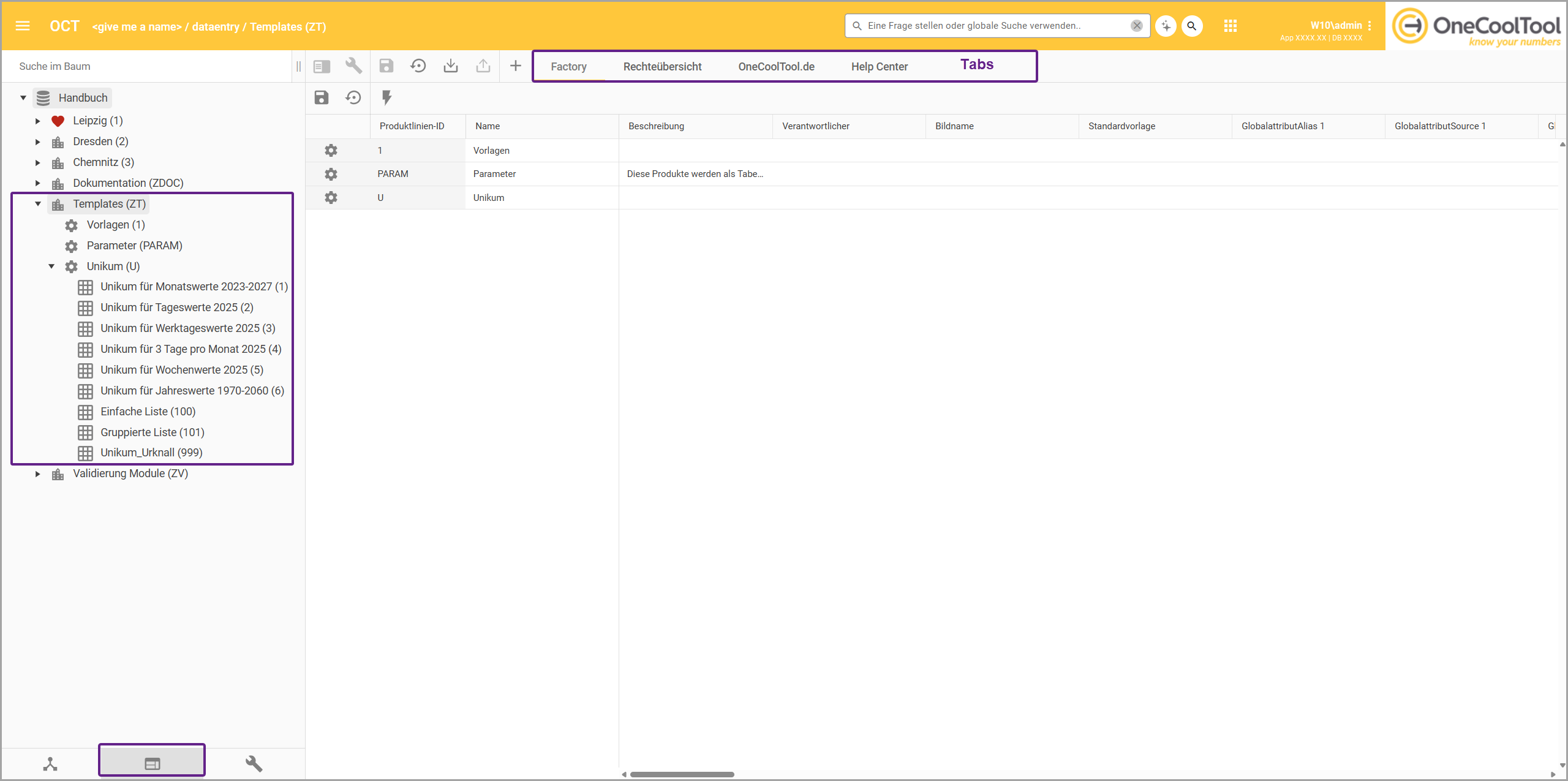
Task: Switch to bottom panel window view
Action: pyautogui.click(x=152, y=763)
